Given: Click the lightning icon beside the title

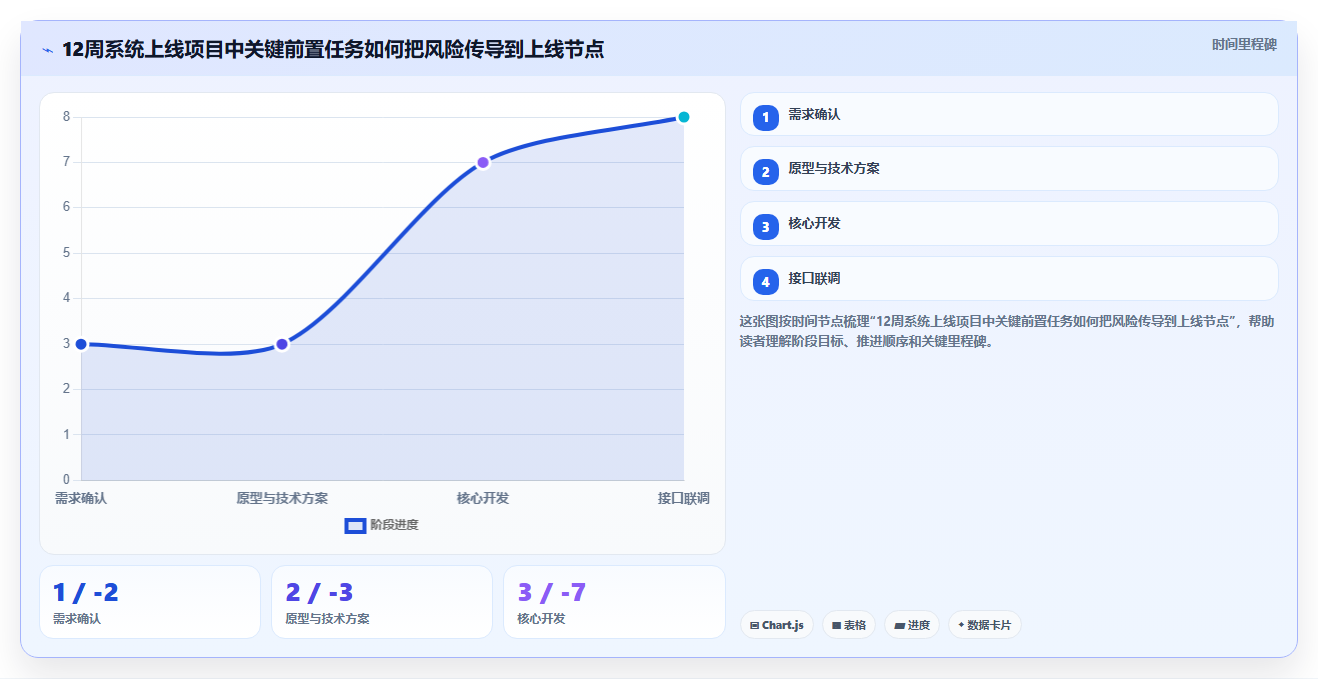Looking at the screenshot, I should click(x=47, y=50).
